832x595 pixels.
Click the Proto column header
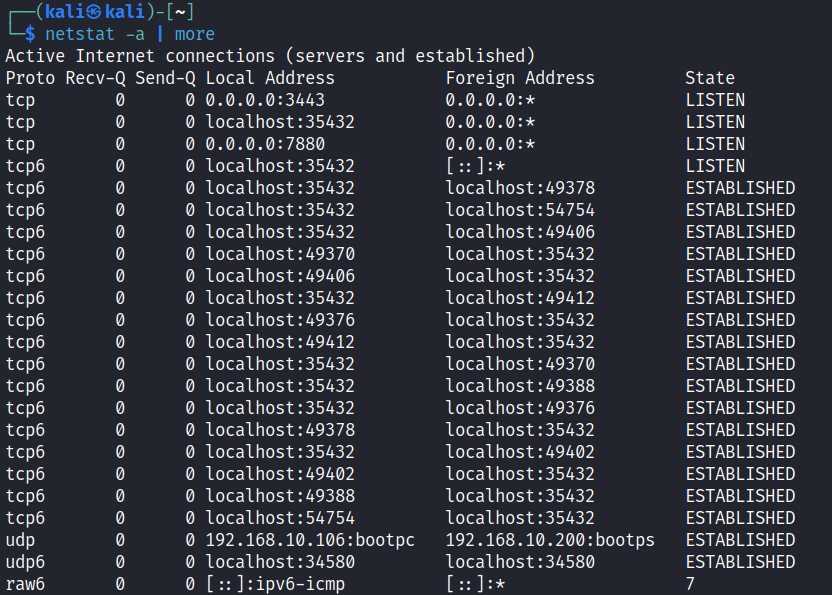pos(30,78)
